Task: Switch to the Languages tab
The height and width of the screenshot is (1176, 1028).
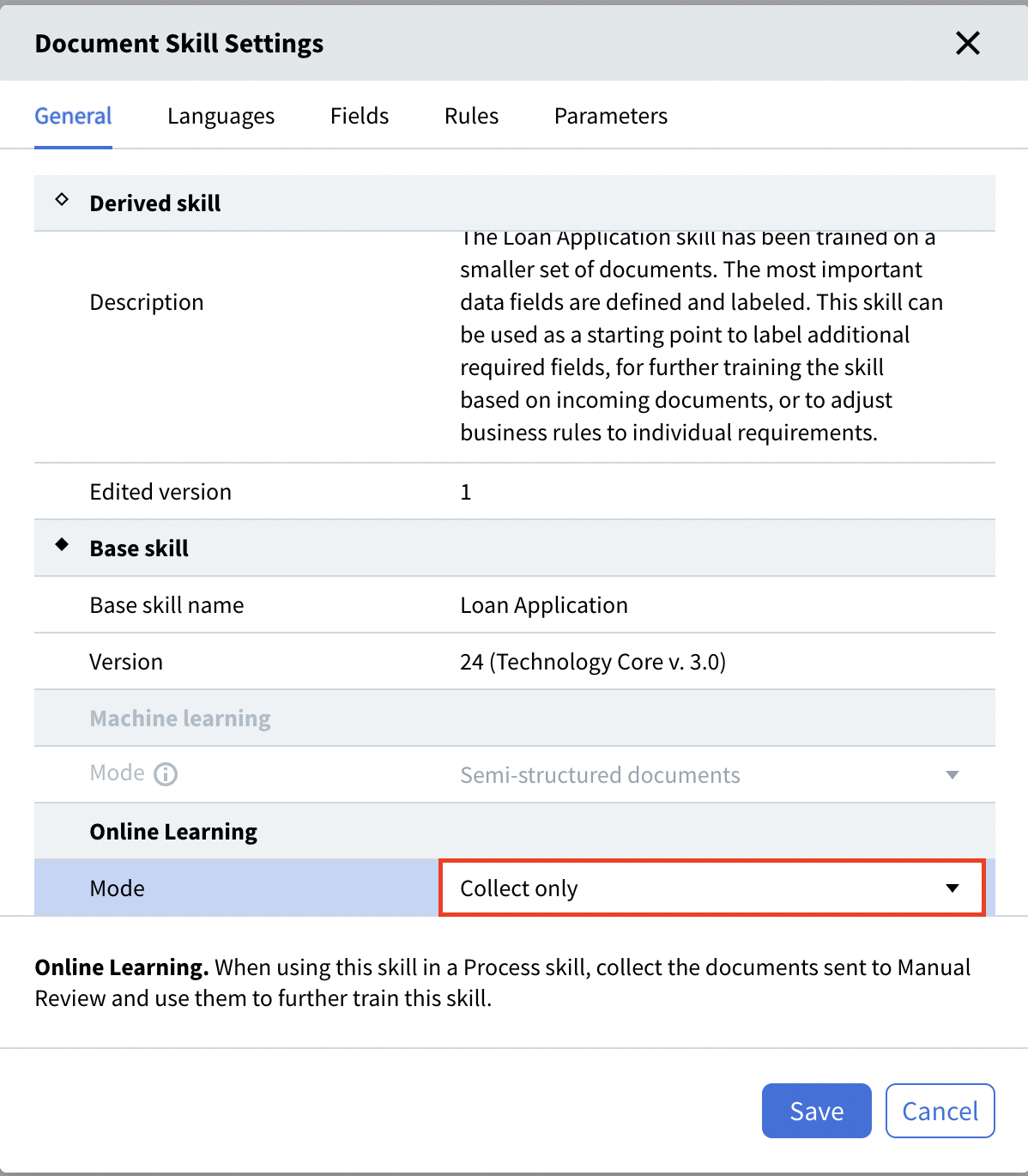Action: (x=221, y=116)
